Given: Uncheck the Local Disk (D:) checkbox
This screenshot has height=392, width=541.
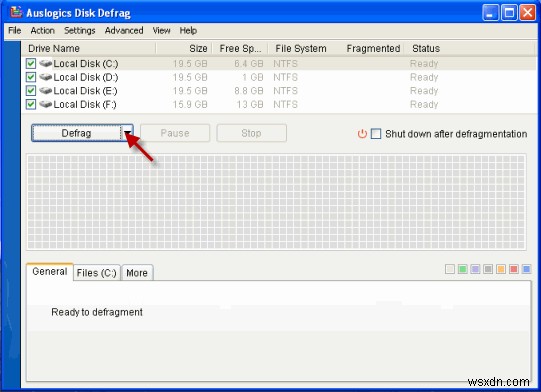Looking at the screenshot, I should tap(31, 77).
